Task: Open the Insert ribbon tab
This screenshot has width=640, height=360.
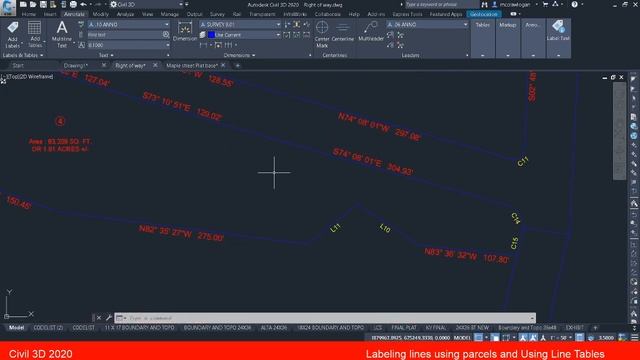Action: [x=50, y=14]
